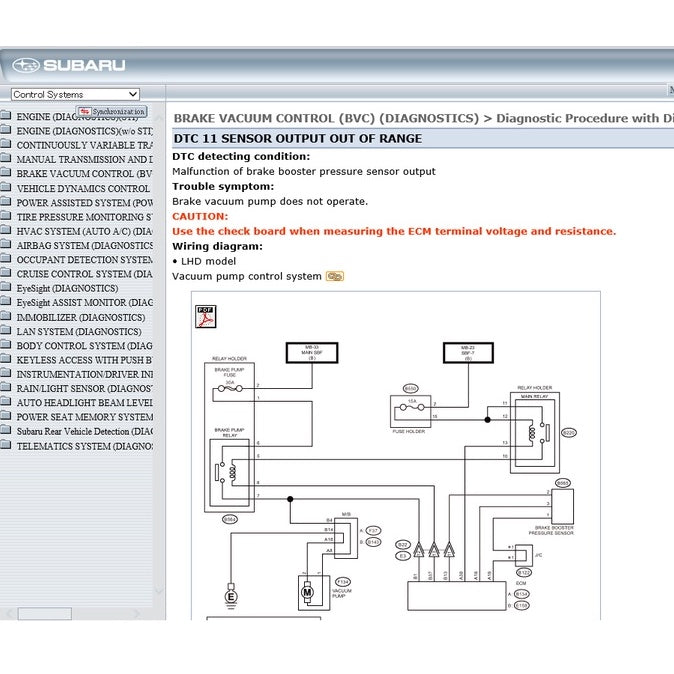
Task: Click the Subaru logo in header
Action: click(70, 65)
